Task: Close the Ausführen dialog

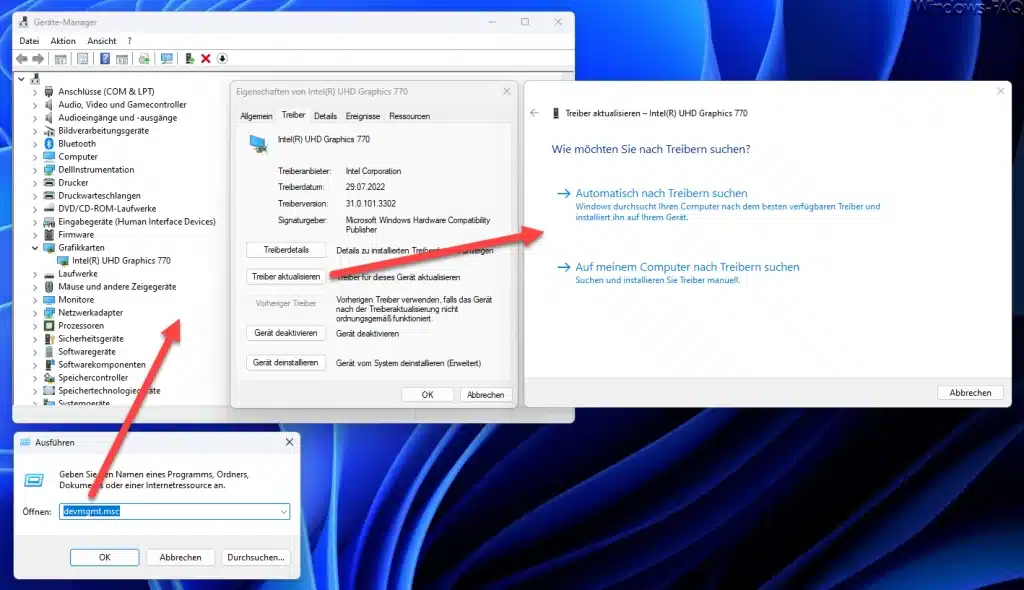Action: click(x=289, y=442)
